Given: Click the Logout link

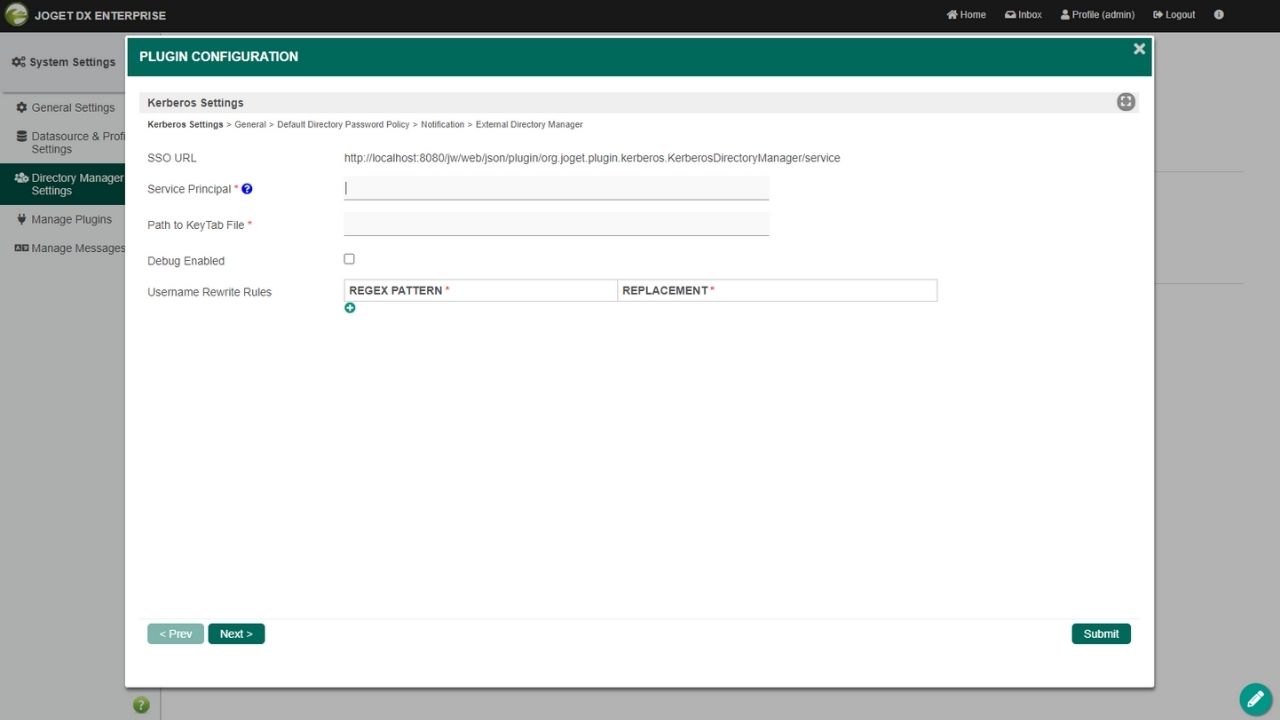Looking at the screenshot, I should click(x=1174, y=15).
